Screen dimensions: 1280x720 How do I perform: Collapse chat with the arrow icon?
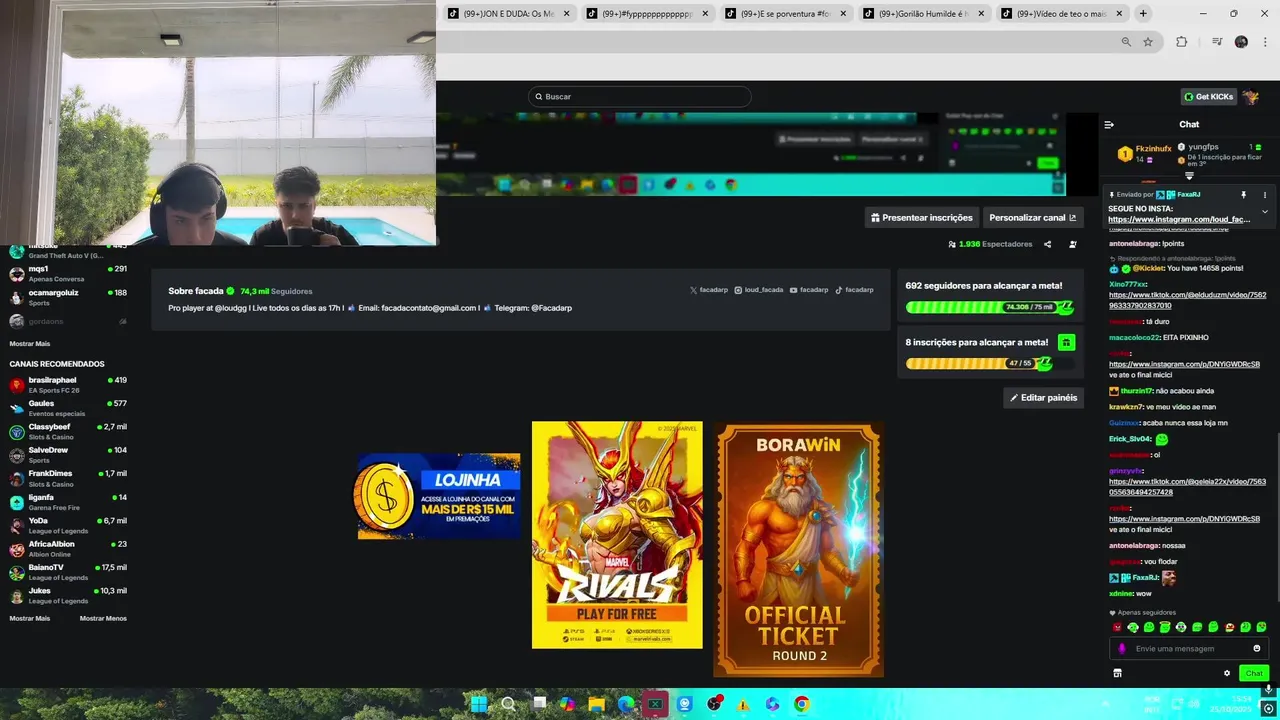coord(1109,125)
